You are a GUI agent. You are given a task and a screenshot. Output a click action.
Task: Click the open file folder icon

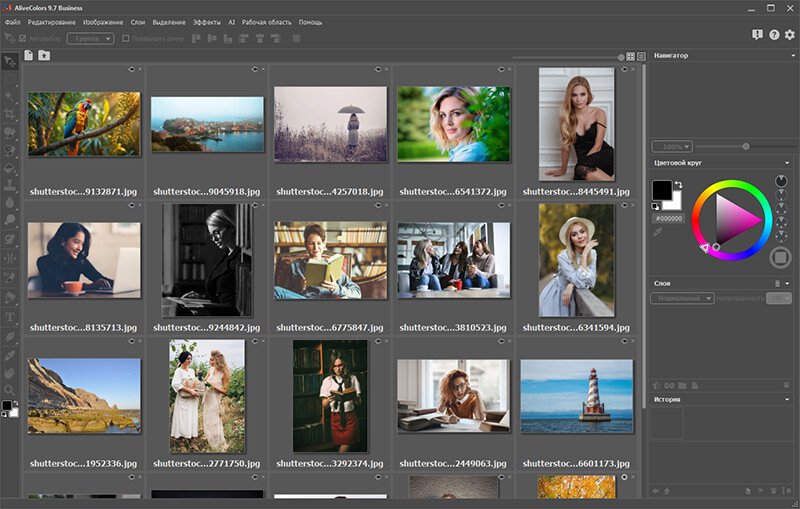tap(43, 55)
